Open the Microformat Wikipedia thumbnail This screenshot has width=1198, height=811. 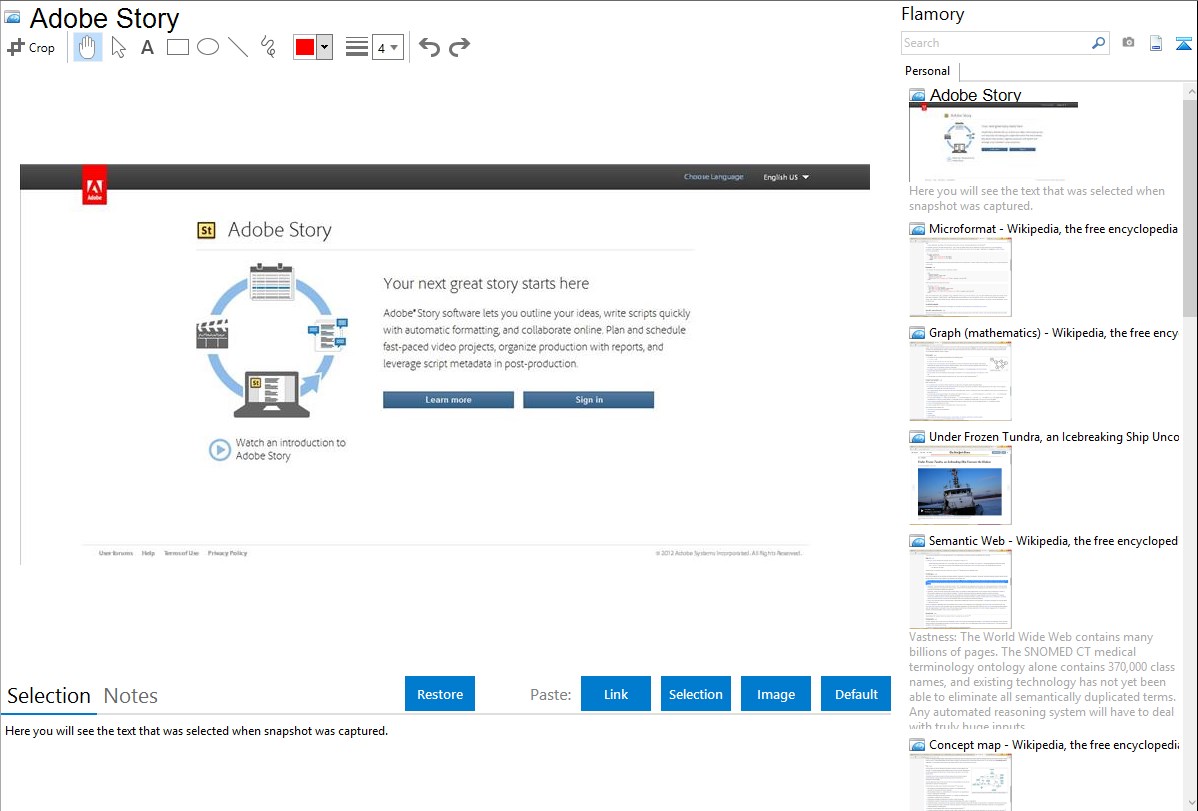(960, 277)
